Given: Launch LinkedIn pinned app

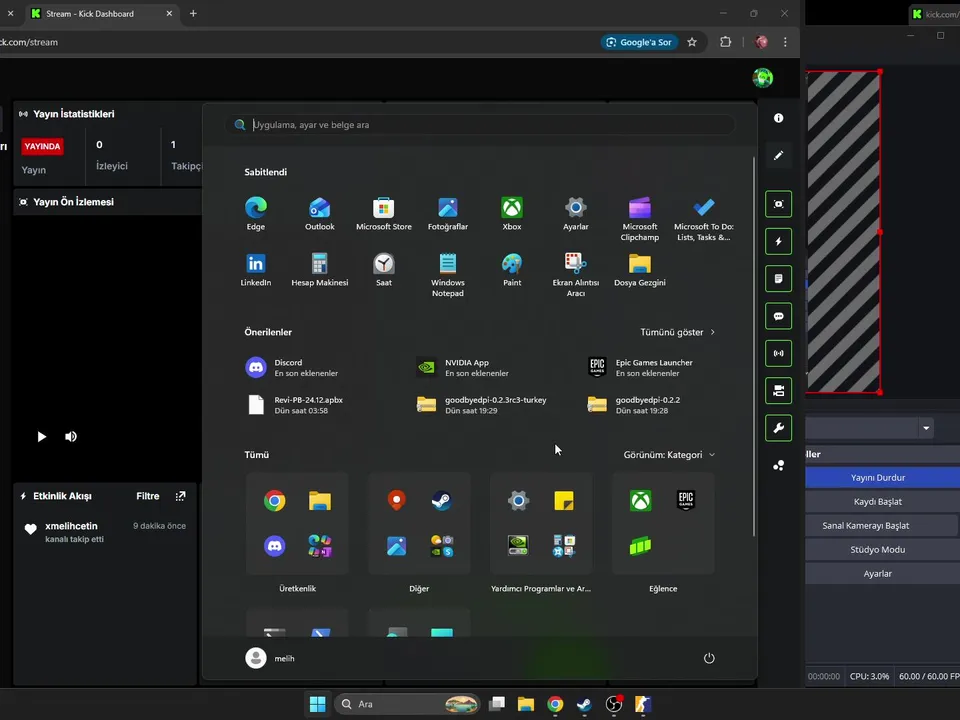Looking at the screenshot, I should click(x=255, y=270).
